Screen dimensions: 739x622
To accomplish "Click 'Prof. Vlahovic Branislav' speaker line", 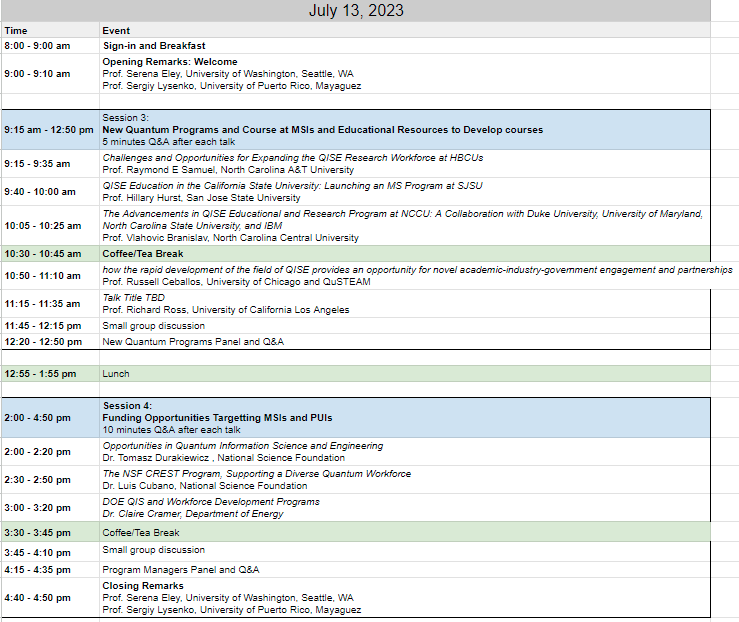I will pyautogui.click(x=230, y=238).
